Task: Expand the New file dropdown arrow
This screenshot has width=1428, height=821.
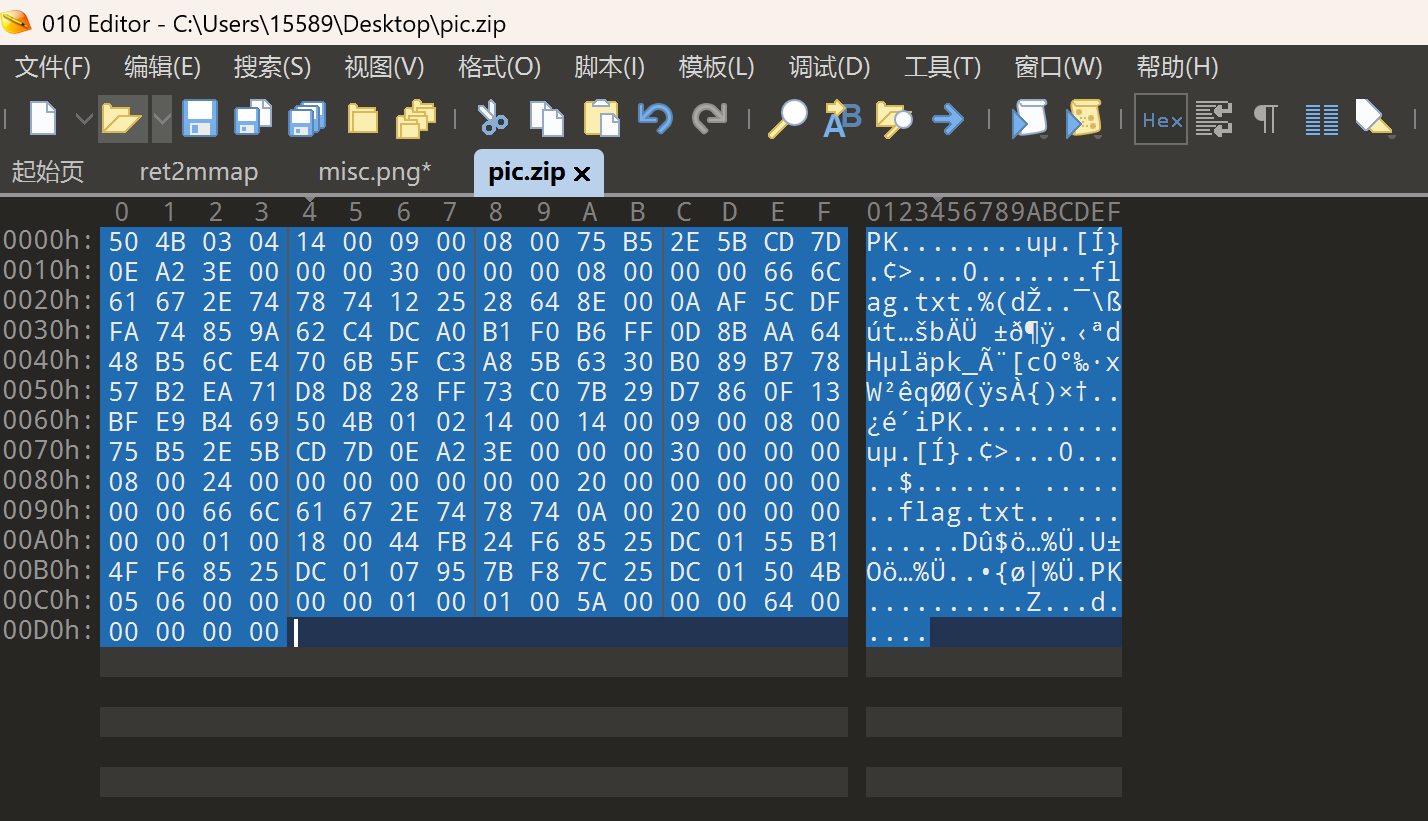Action: (84, 120)
